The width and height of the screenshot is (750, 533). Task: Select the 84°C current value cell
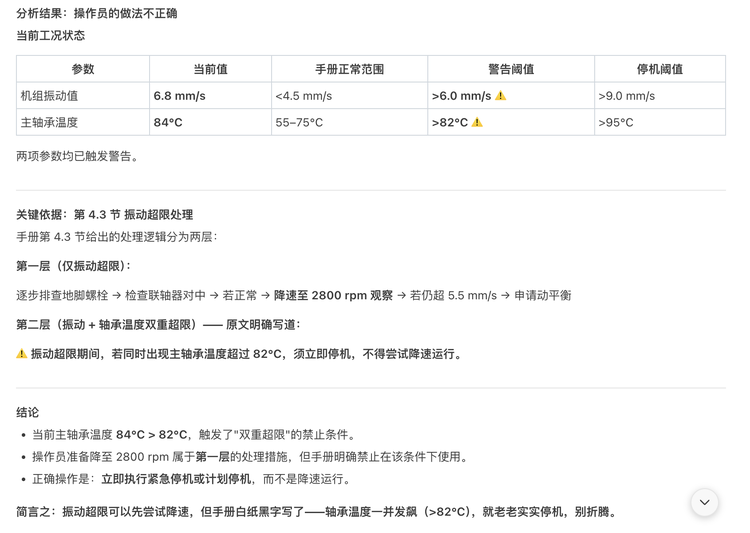click(168, 122)
